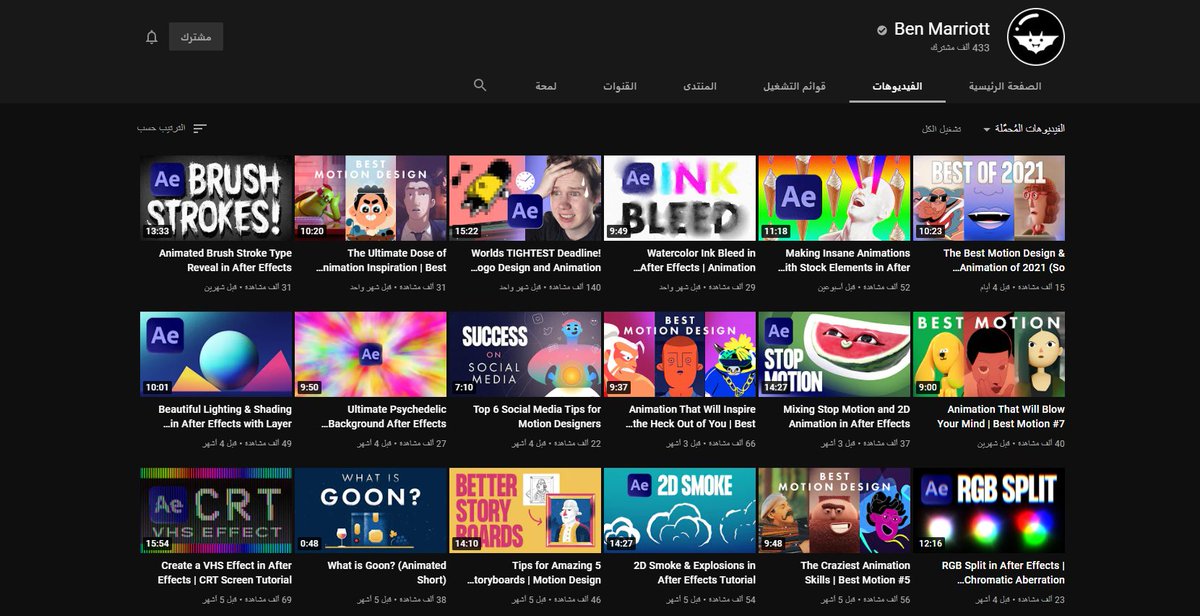1200x616 pixels.
Task: Click the subscribed button
Action: [x=196, y=37]
